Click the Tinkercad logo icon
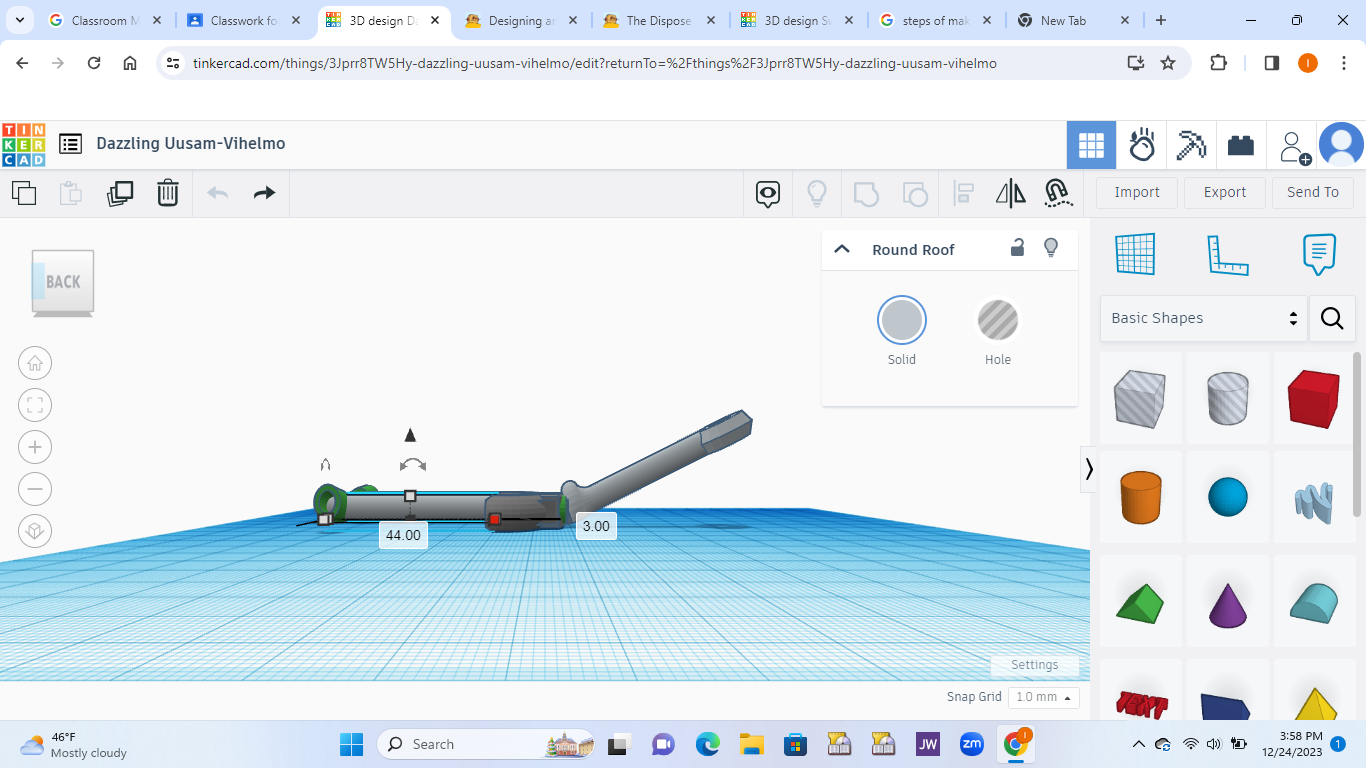Screen dimensions: 1366x768 (24, 144)
